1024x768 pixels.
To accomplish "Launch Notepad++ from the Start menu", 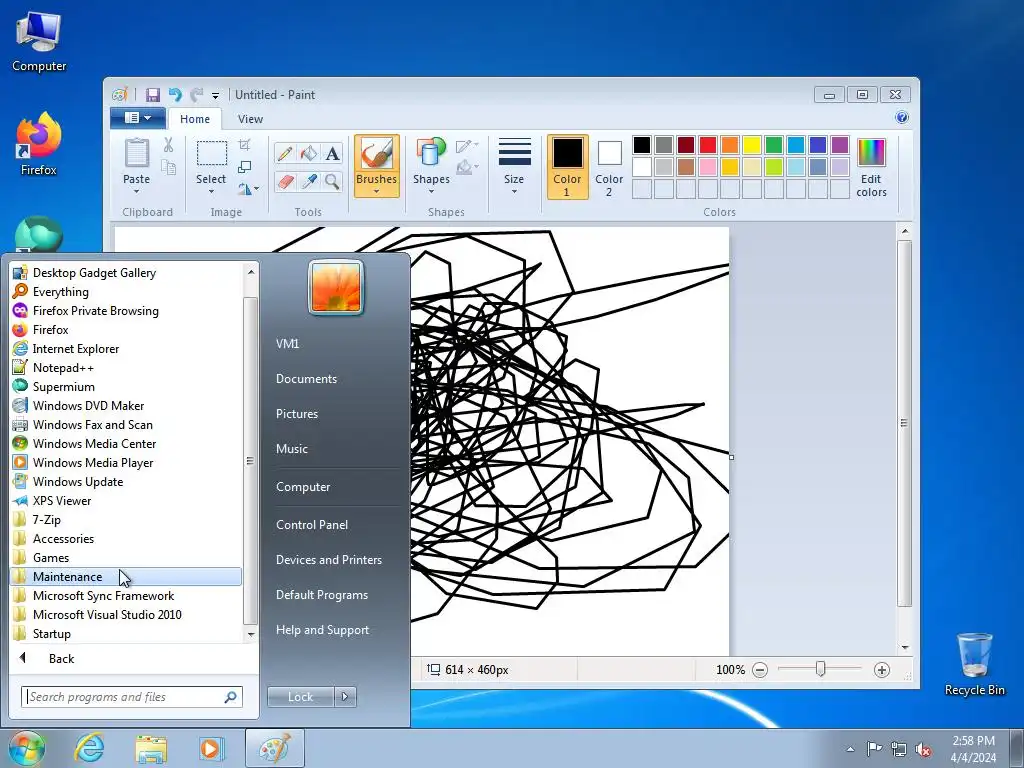I will coord(125,368).
